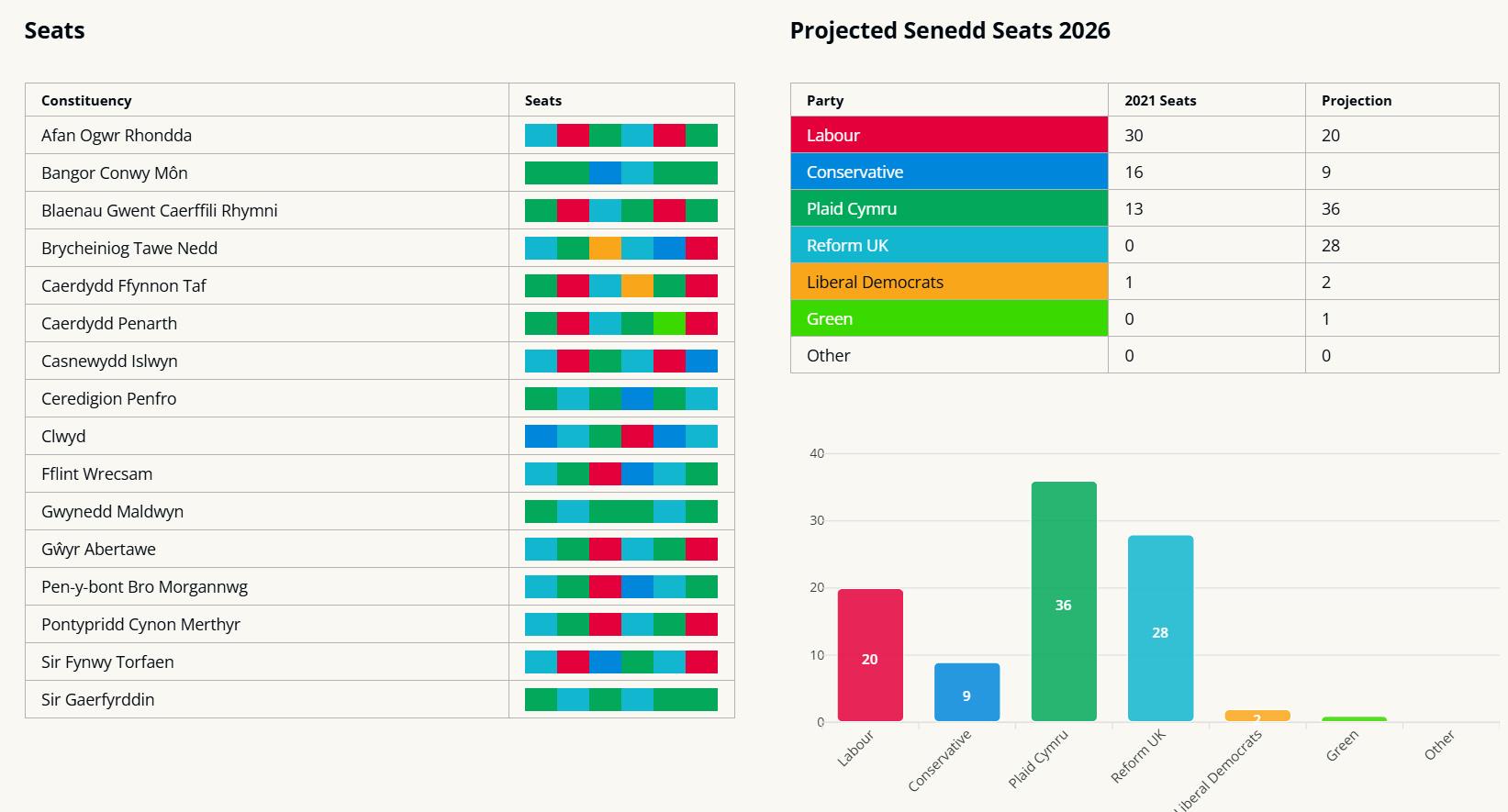Click the Clwyd row's seat colour strip

pyautogui.click(x=621, y=437)
